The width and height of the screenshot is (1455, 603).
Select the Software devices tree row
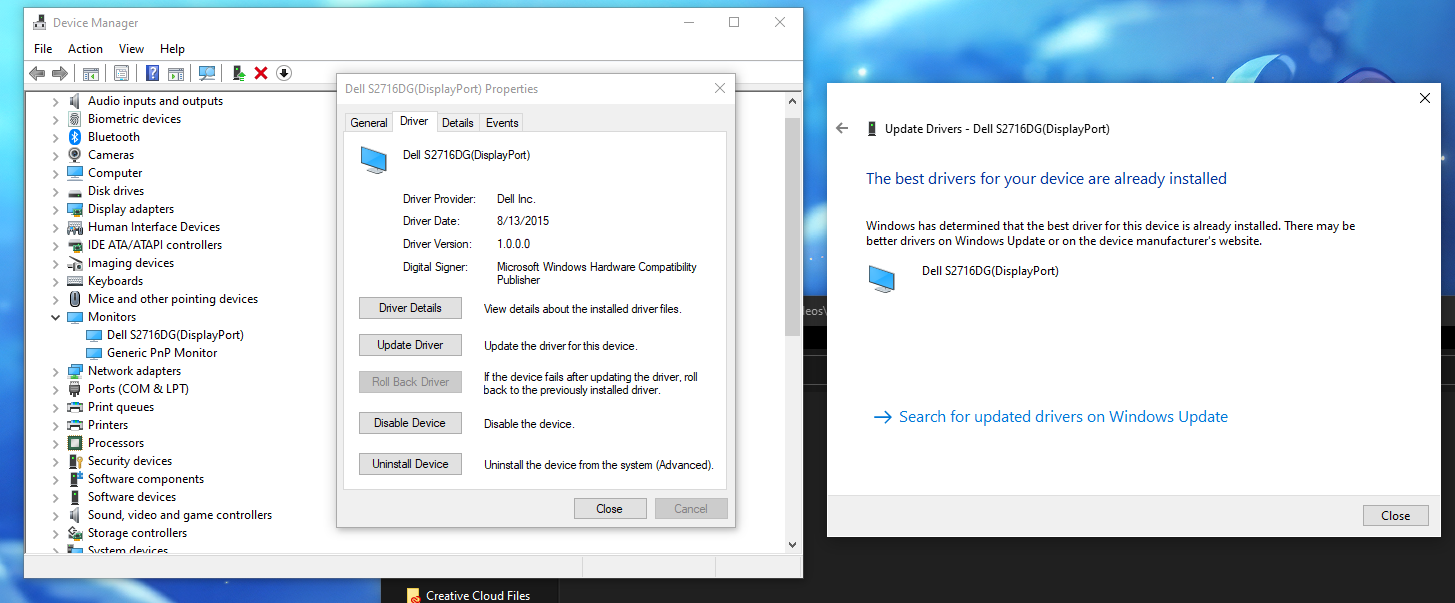pyautogui.click(x=132, y=497)
